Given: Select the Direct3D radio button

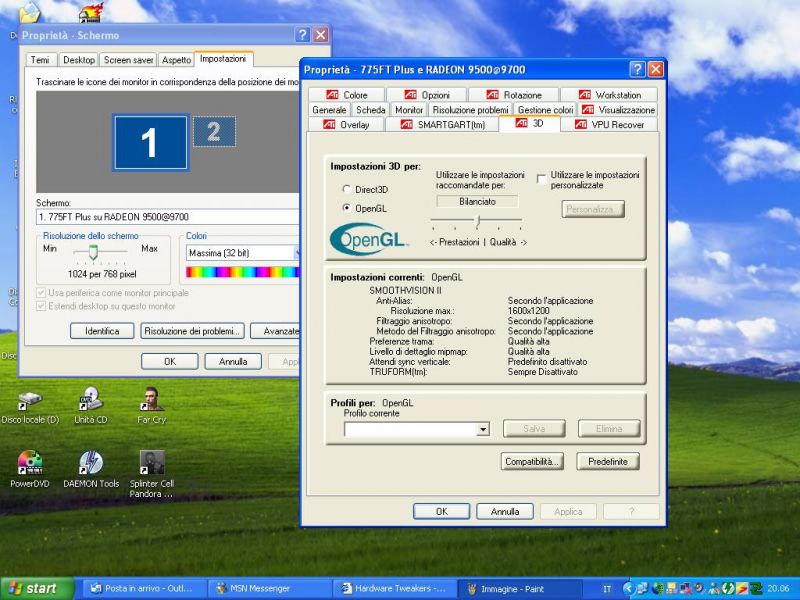Looking at the screenshot, I should 346,189.
